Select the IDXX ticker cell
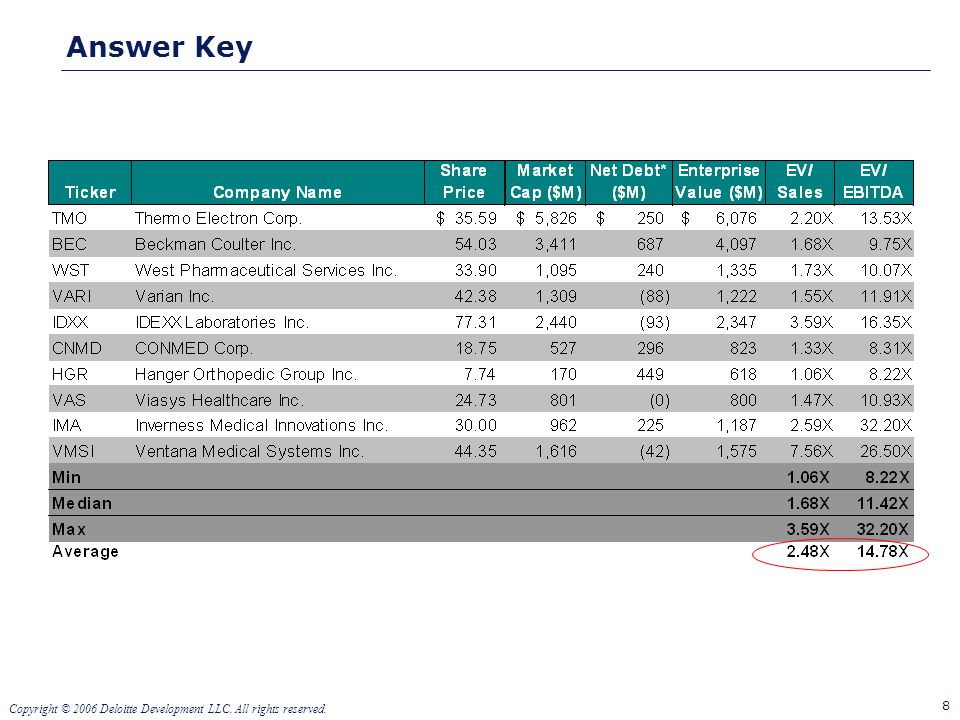Screen dimensions: 960x720 (70, 322)
